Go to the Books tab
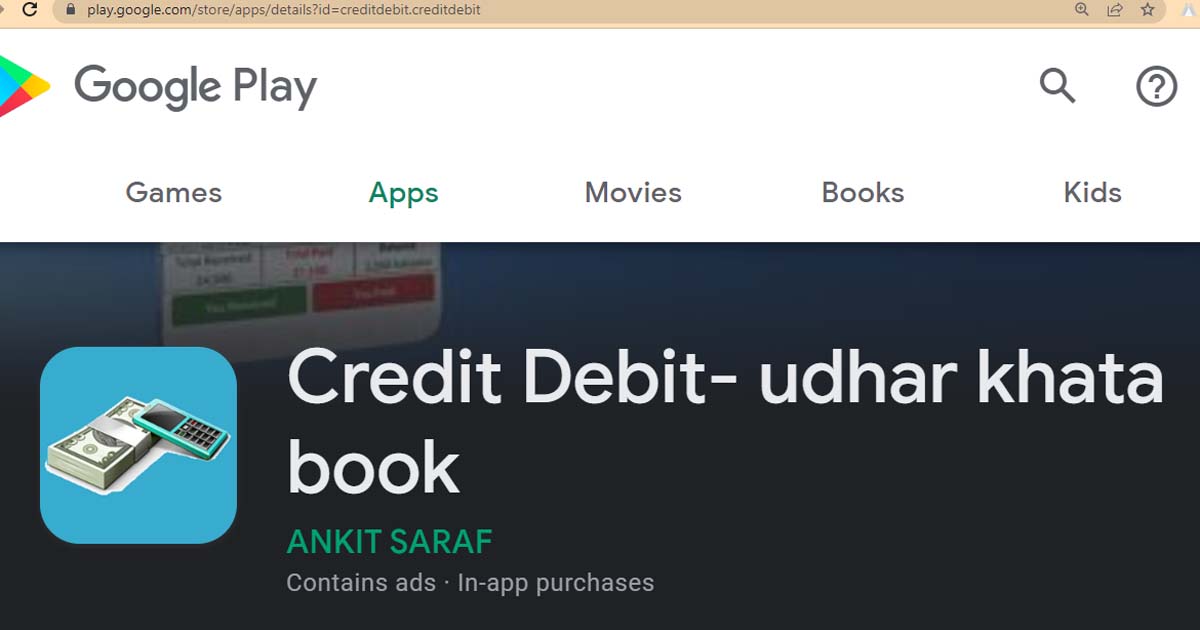This screenshot has width=1200, height=630. tap(863, 193)
